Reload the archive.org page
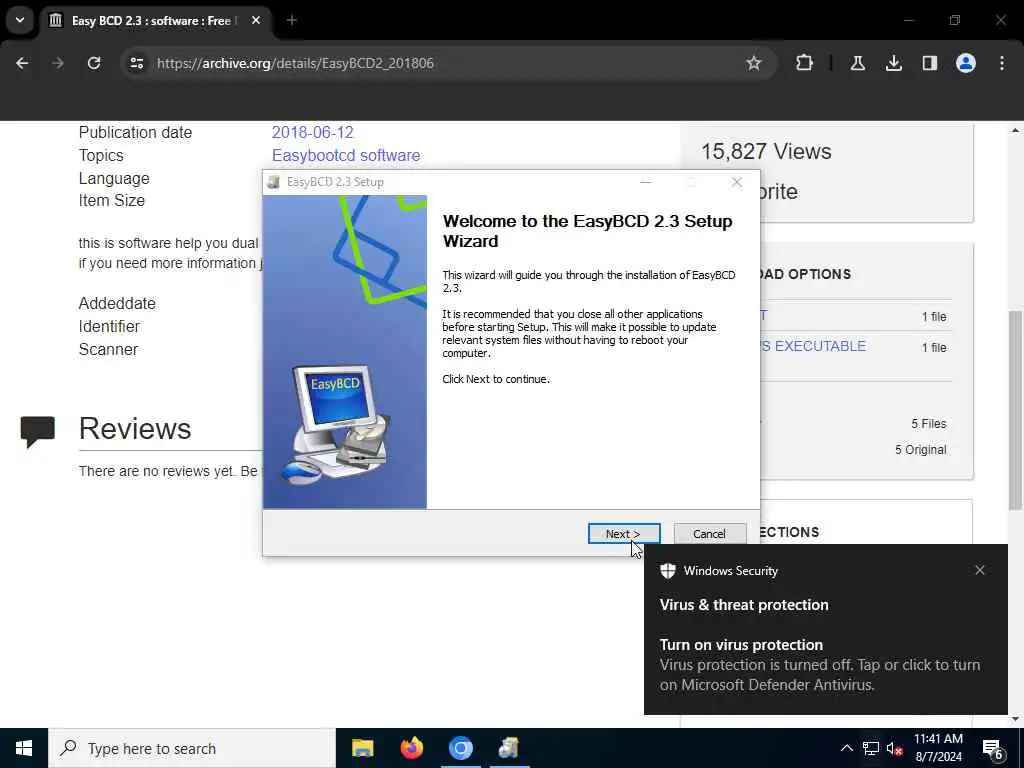Image resolution: width=1024 pixels, height=768 pixels. coord(94,63)
